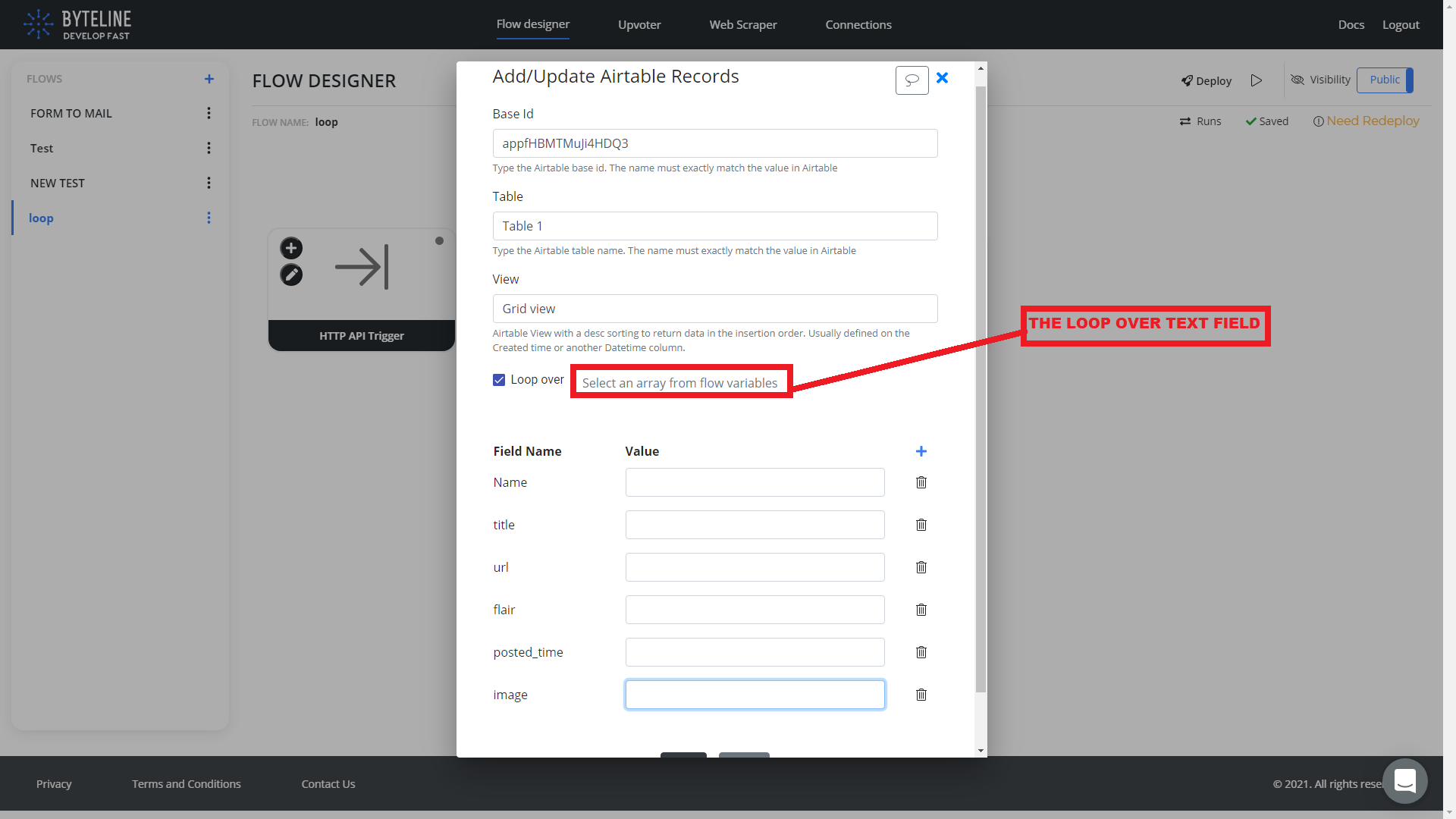Delete the image field row

921,695
